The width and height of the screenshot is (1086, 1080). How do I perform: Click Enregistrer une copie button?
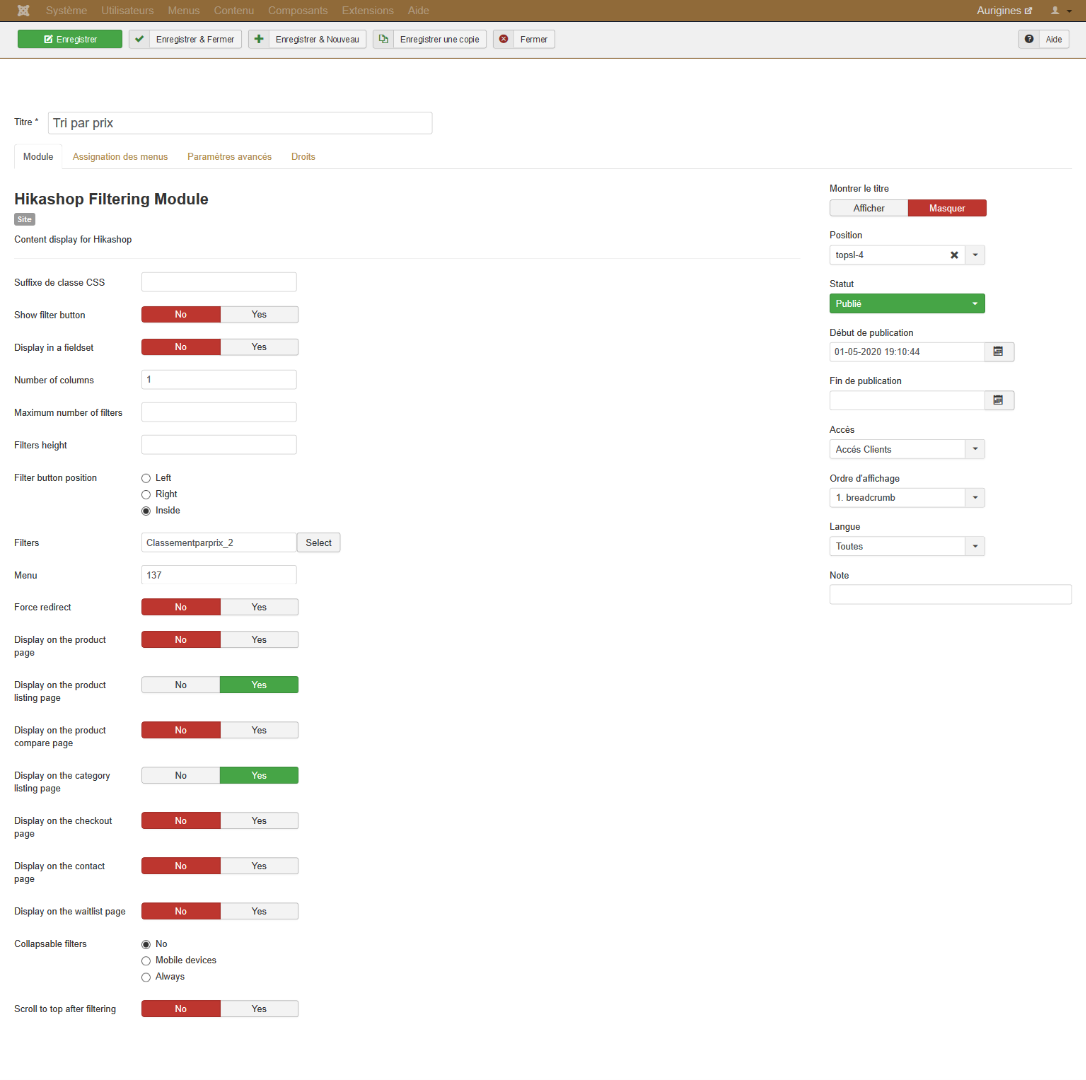pos(430,39)
